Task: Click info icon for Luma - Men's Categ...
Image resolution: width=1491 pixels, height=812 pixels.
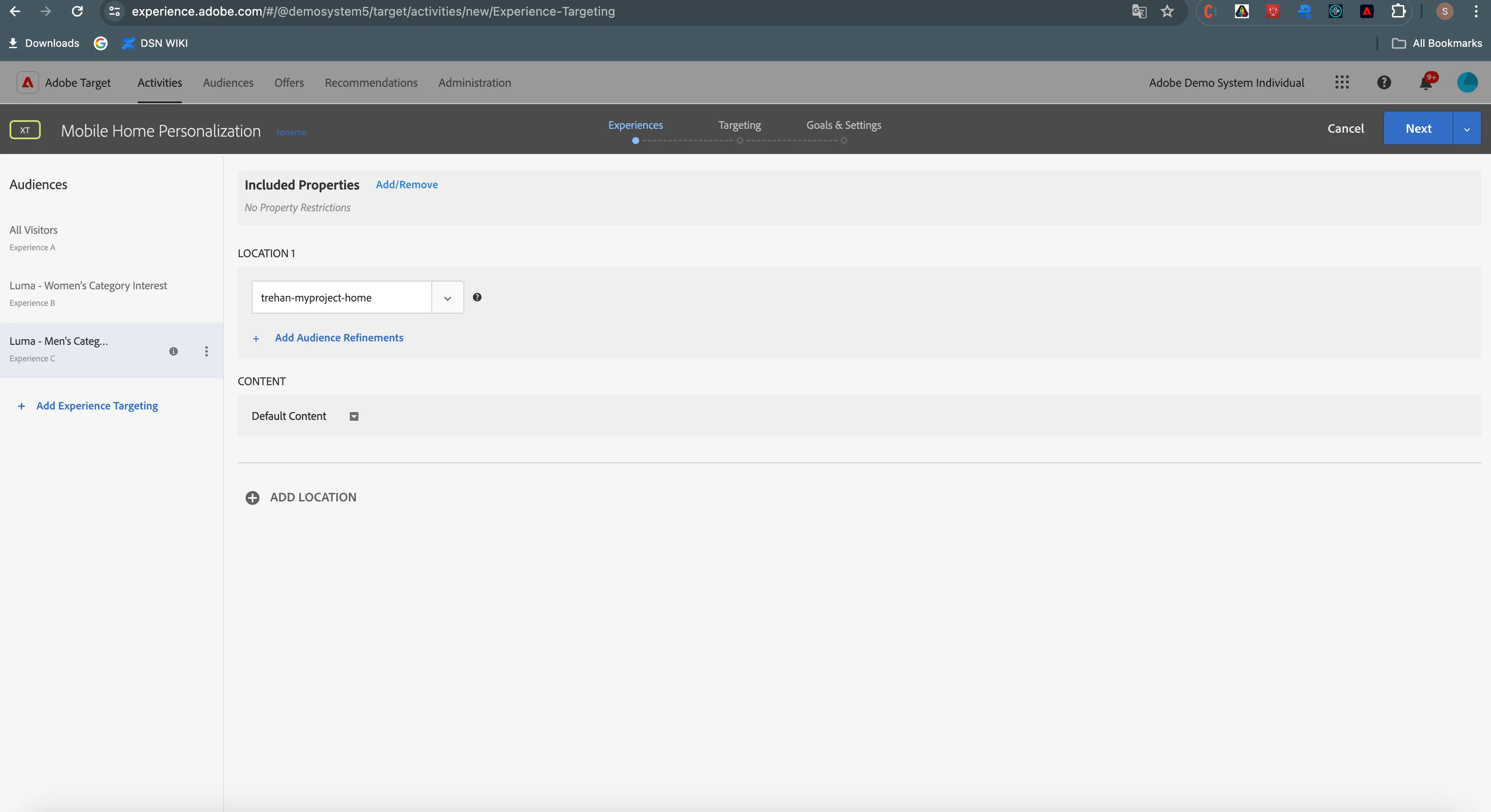Action: [x=173, y=351]
